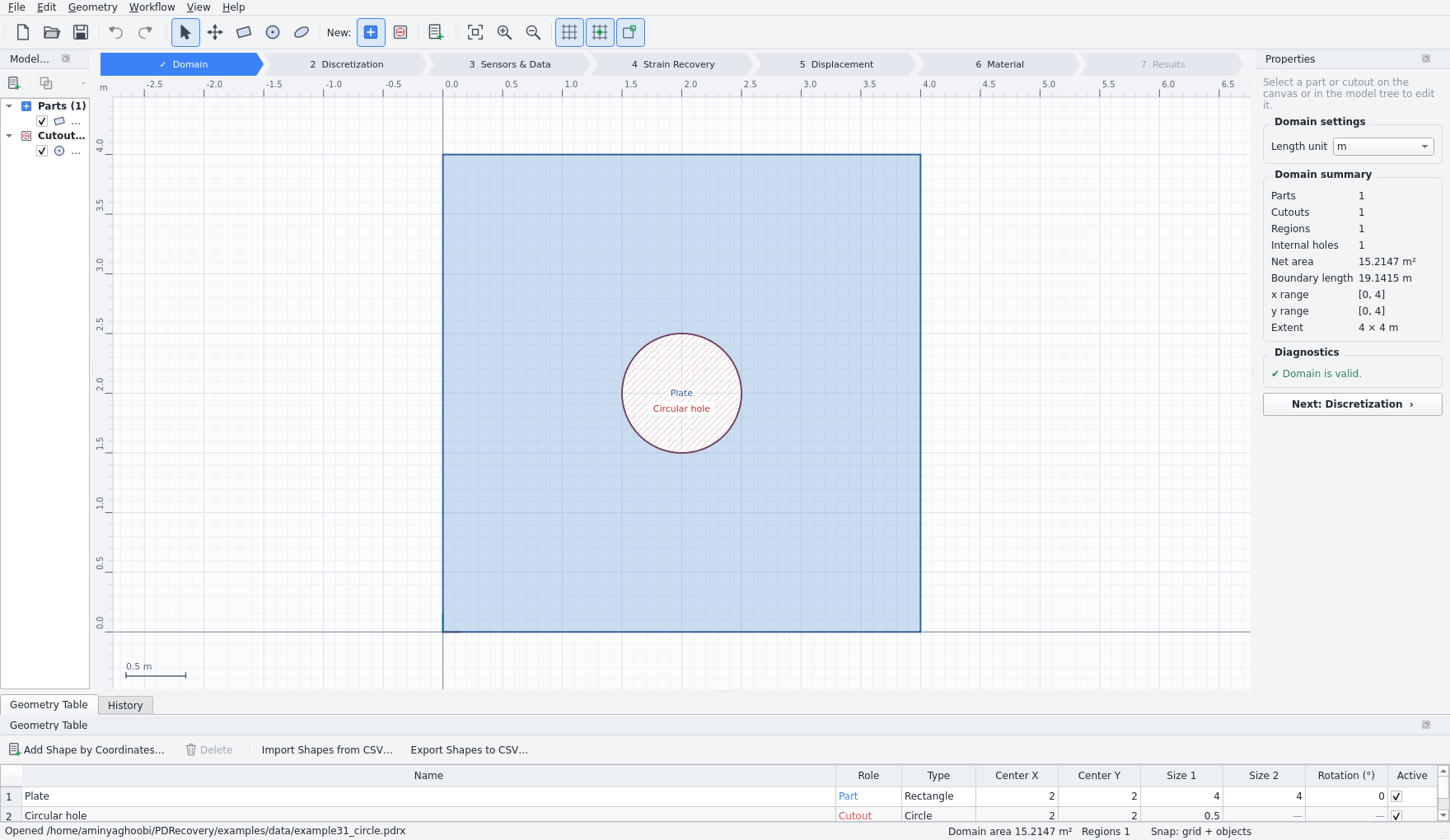Set new shapes as Cutout (red minus)
Image resolution: width=1450 pixels, height=840 pixels.
(400, 32)
